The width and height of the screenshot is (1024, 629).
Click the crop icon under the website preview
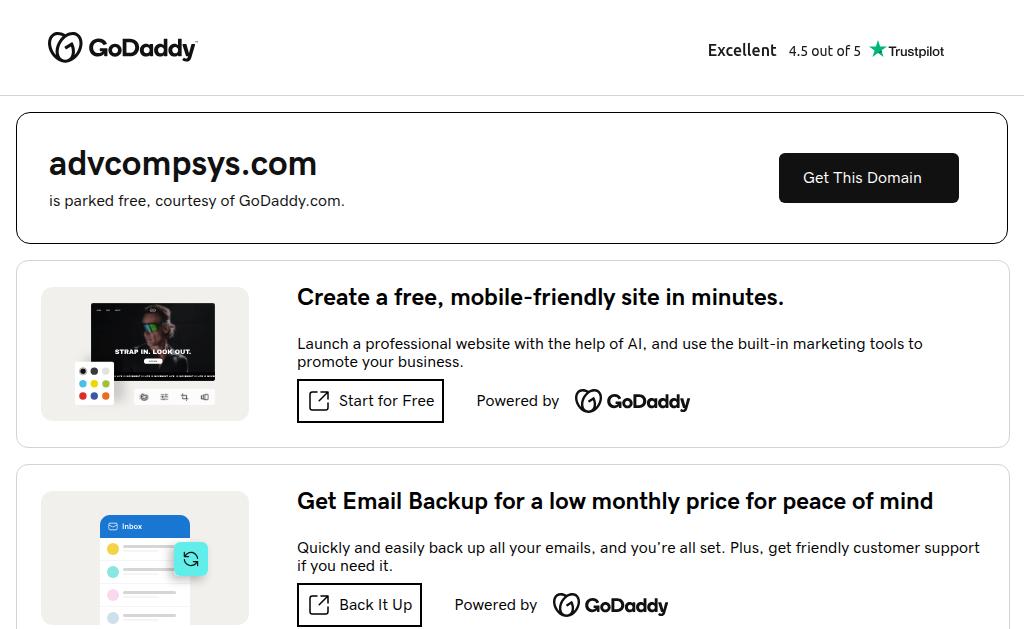pyautogui.click(x=185, y=397)
